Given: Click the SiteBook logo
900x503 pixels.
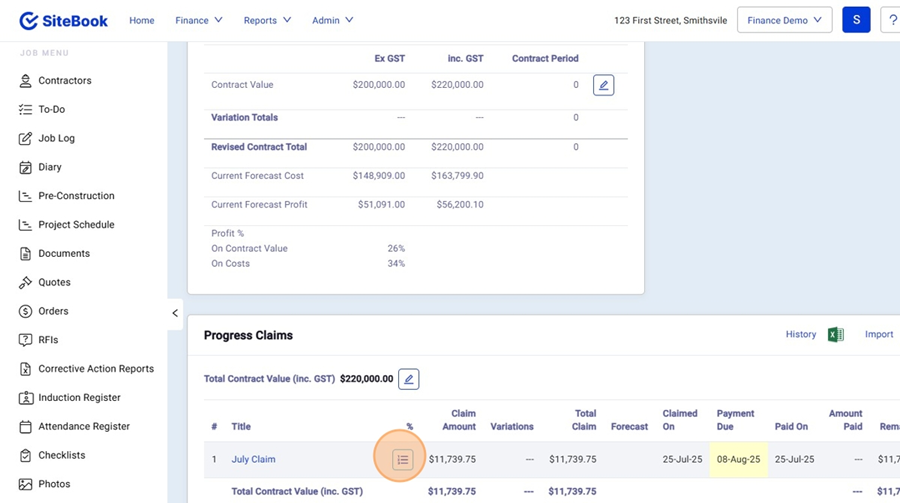Looking at the screenshot, I should pyautogui.click(x=63, y=20).
